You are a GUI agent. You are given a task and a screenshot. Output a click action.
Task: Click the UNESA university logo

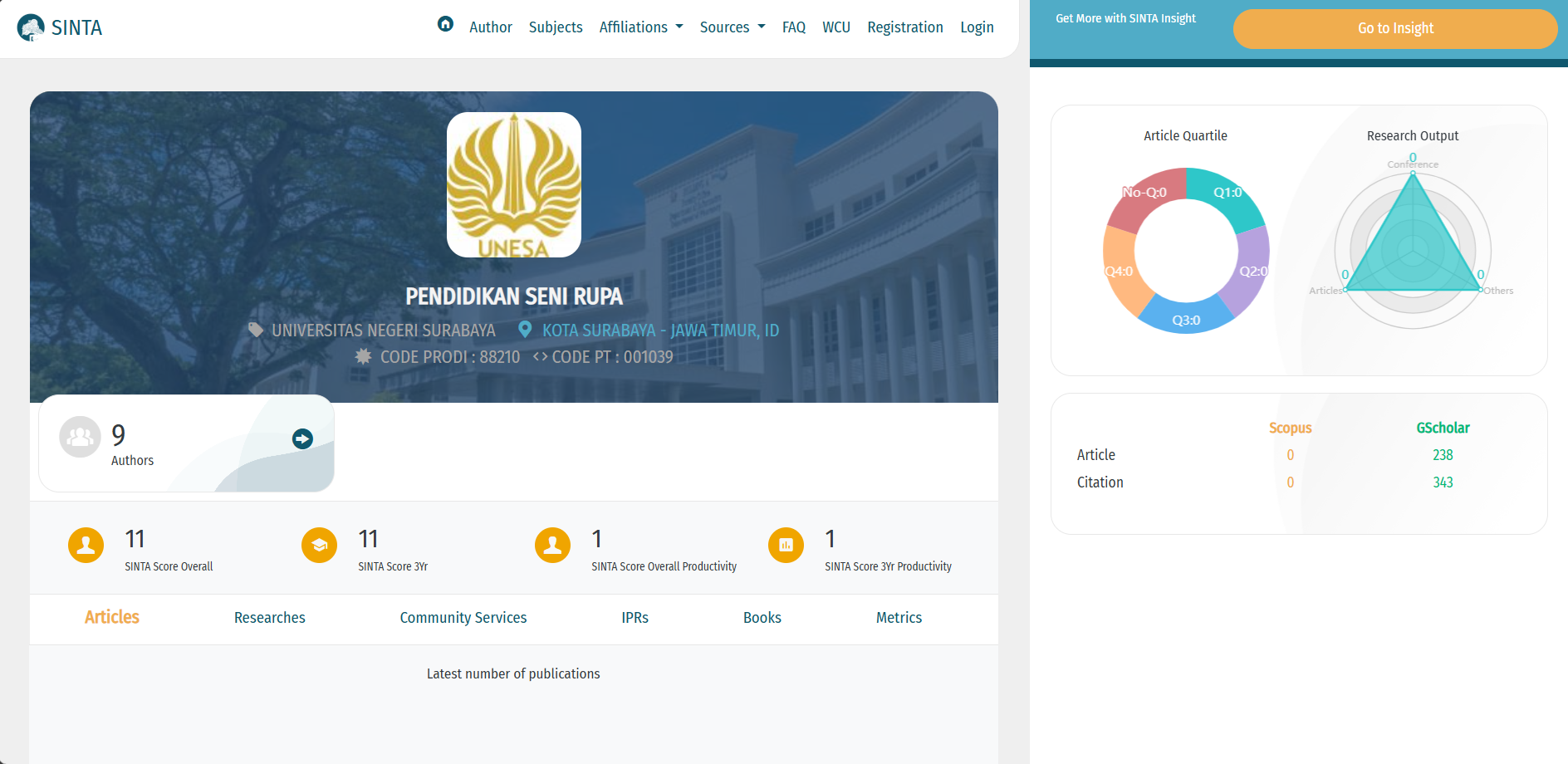click(513, 184)
